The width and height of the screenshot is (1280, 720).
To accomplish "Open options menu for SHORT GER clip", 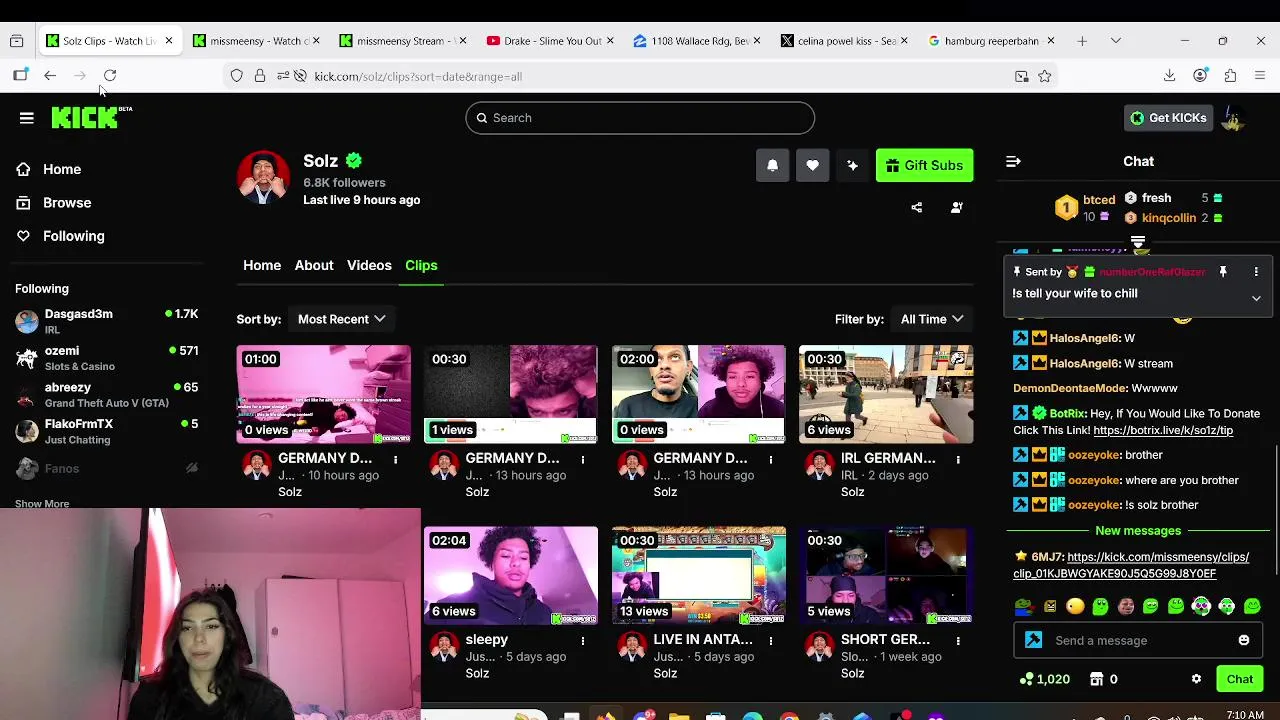I will coord(958,640).
